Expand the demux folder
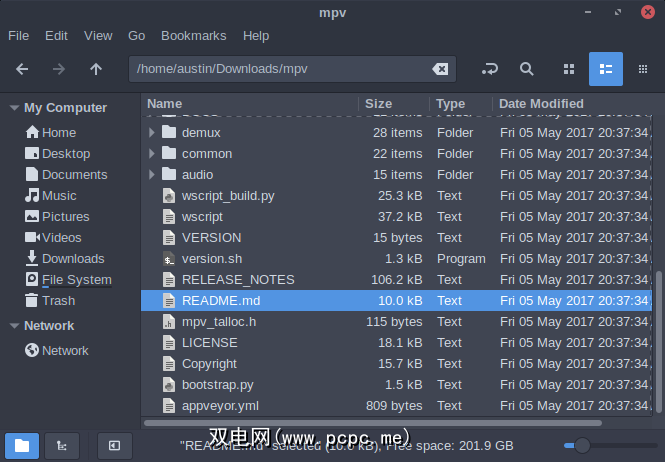665x462 pixels. [x=151, y=132]
